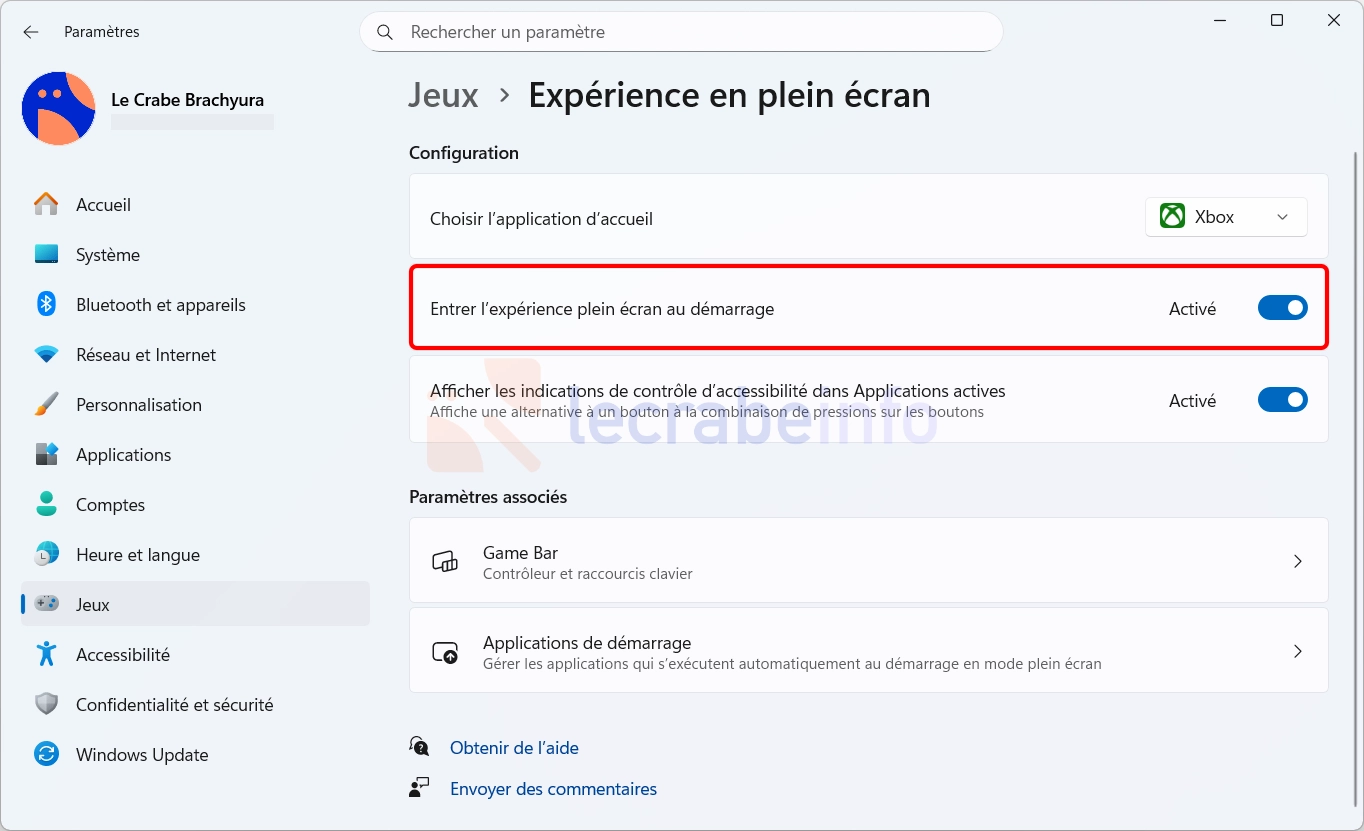Image resolution: width=1364 pixels, height=831 pixels.
Task: Select the Accessibilité figure icon
Action: coord(46,654)
